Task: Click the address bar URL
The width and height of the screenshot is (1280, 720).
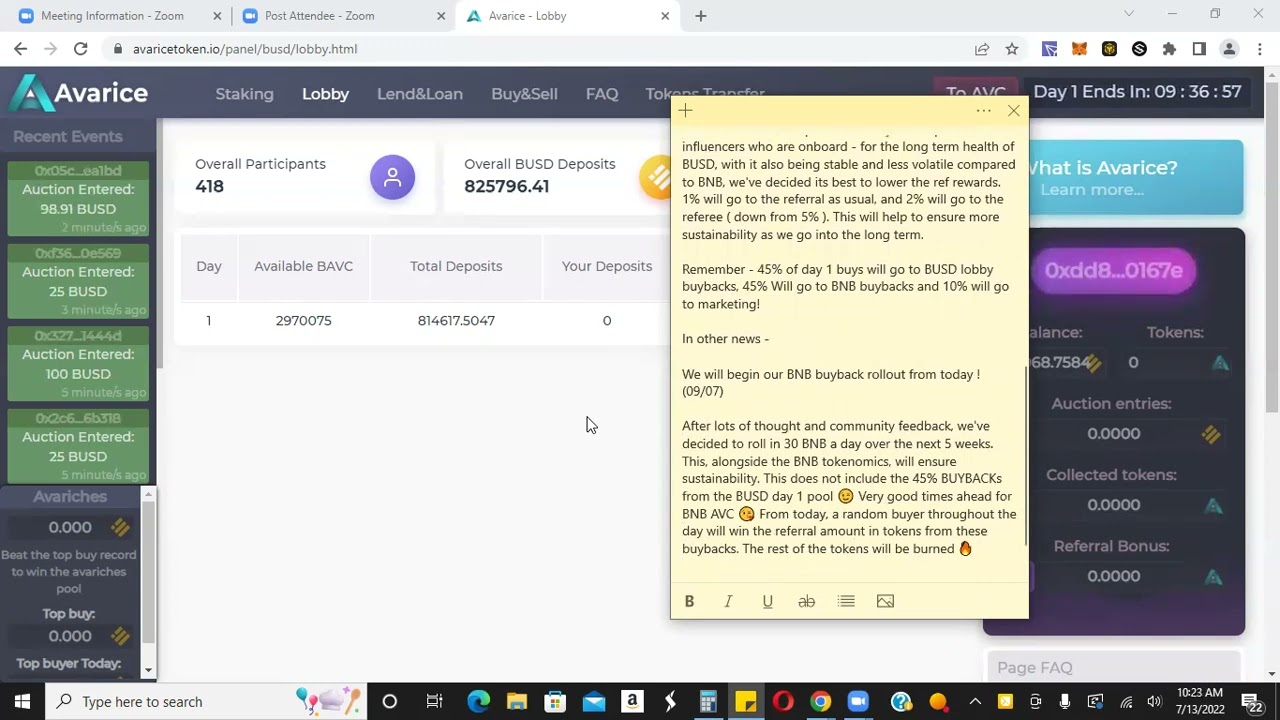Action: pyautogui.click(x=245, y=49)
